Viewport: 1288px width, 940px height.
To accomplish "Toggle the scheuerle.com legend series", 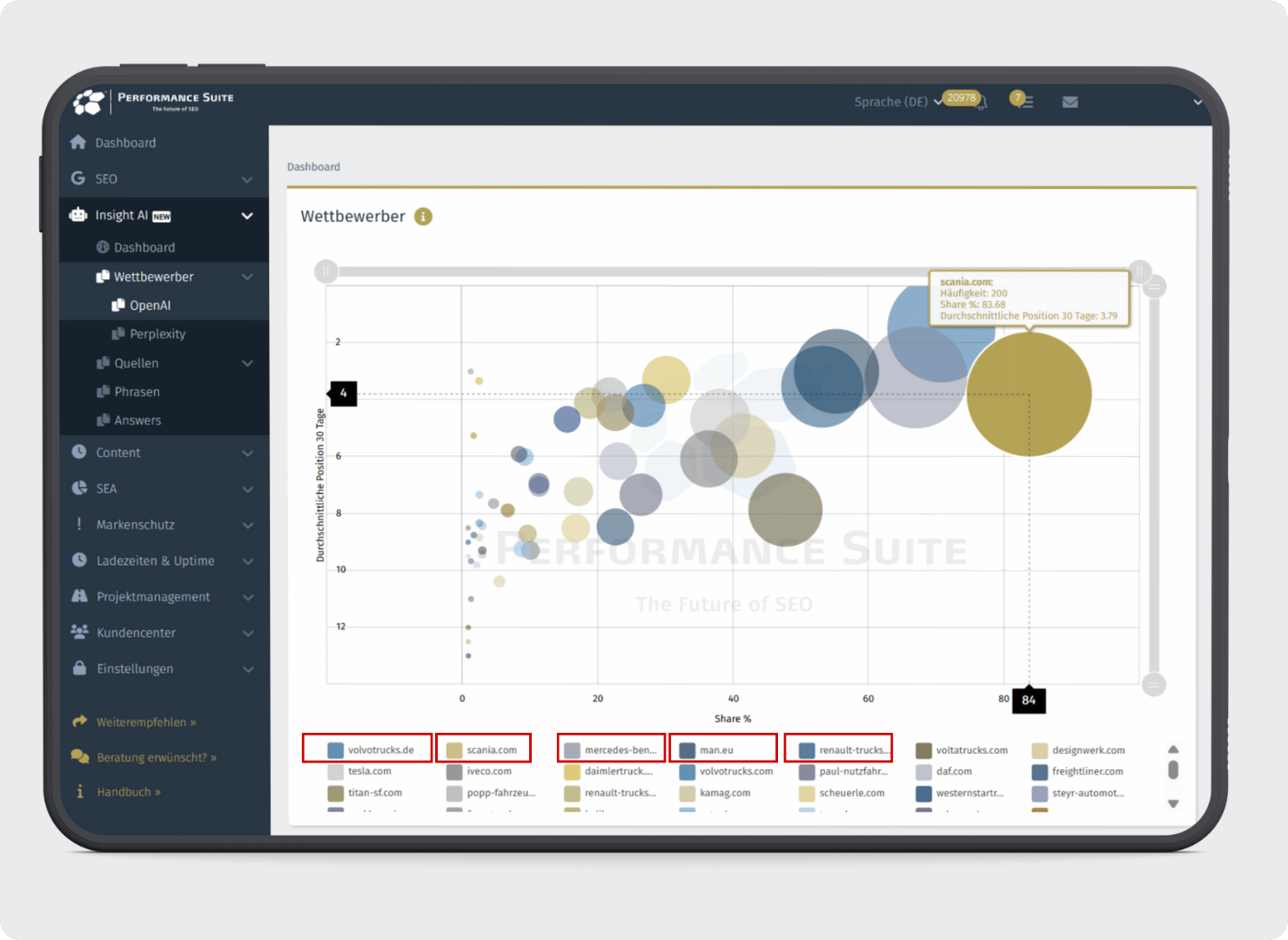I will click(842, 793).
